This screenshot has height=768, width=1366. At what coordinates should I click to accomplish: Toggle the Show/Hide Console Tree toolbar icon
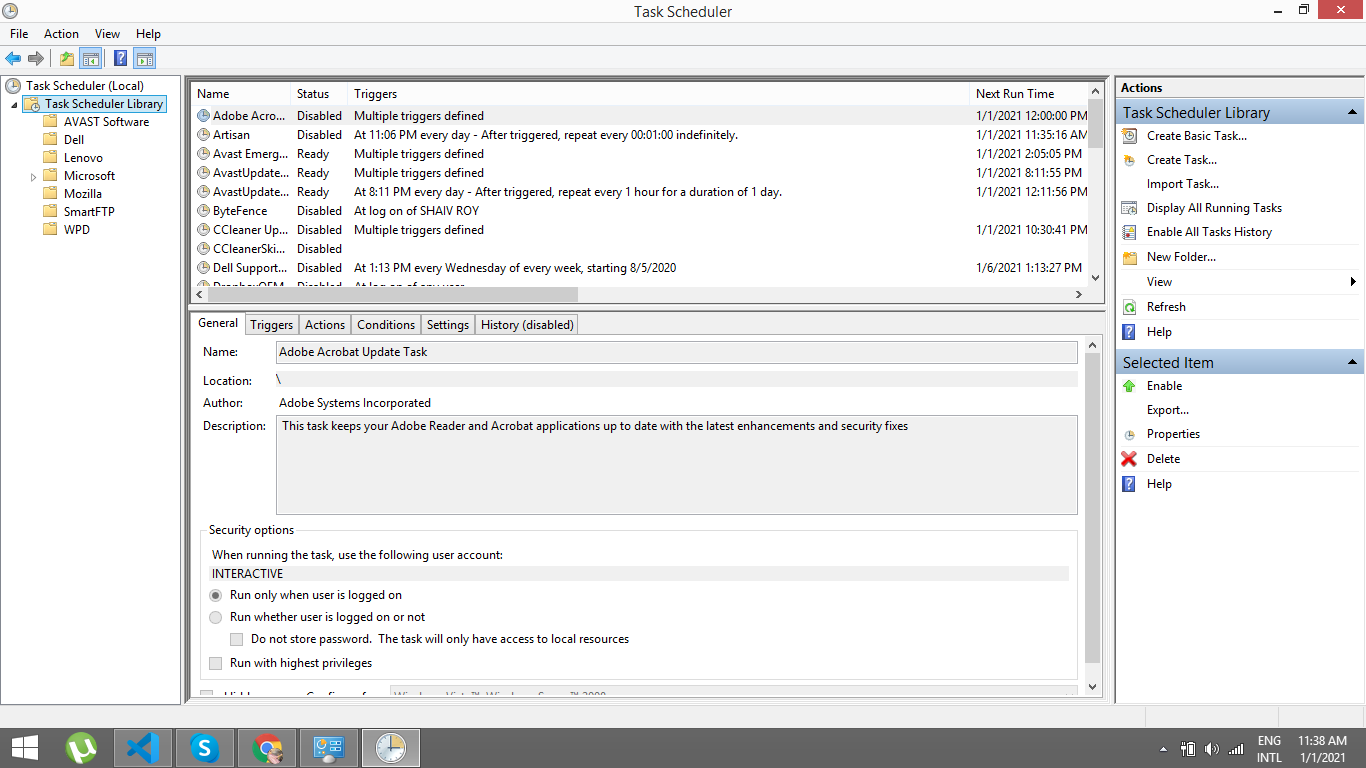click(90, 58)
